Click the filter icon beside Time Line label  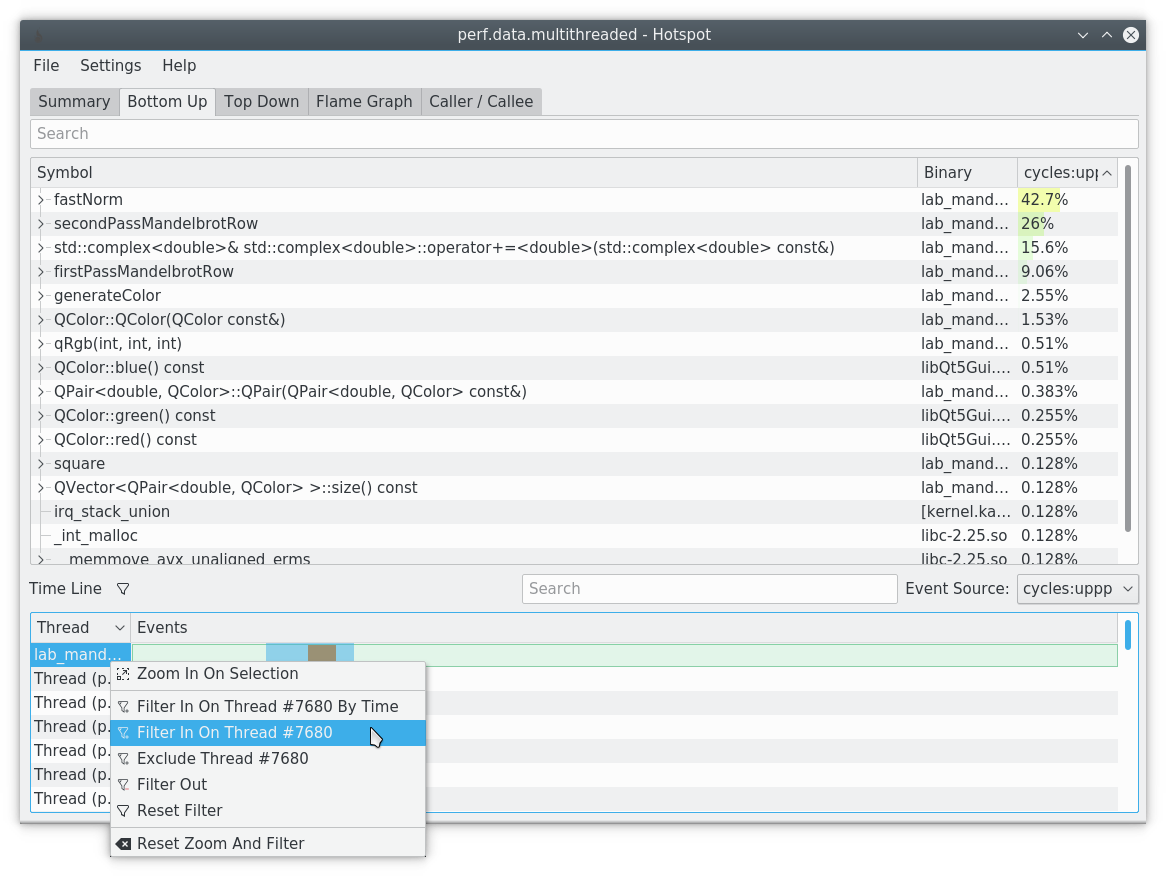(122, 588)
